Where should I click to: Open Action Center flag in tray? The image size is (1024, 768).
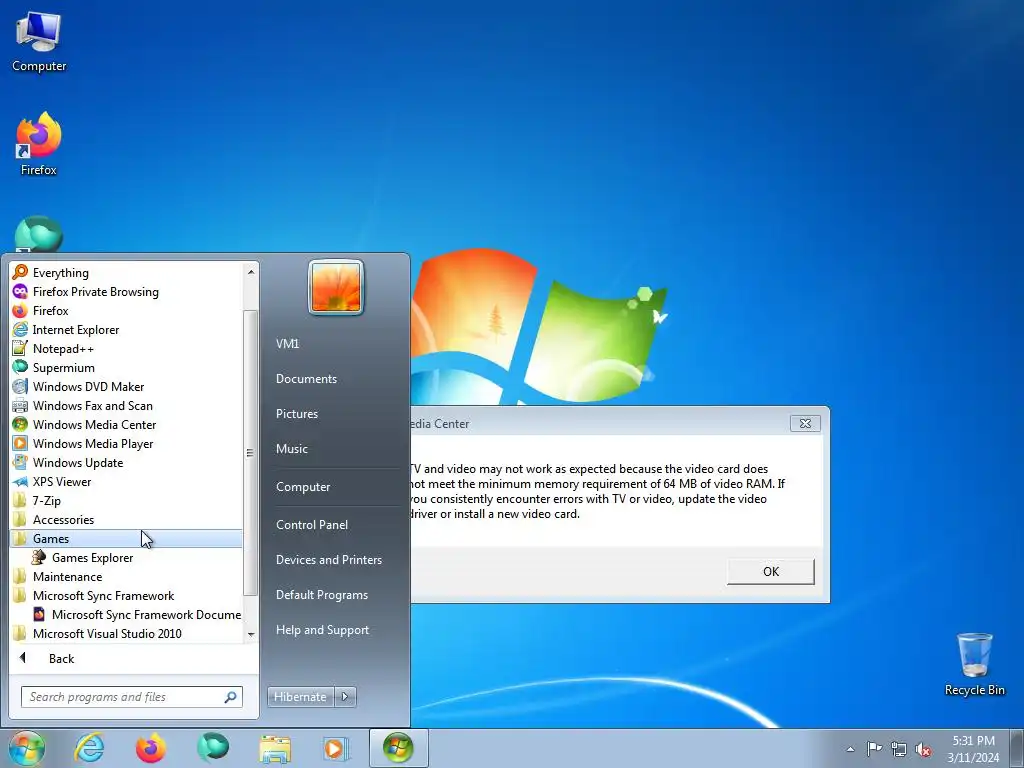[874, 748]
